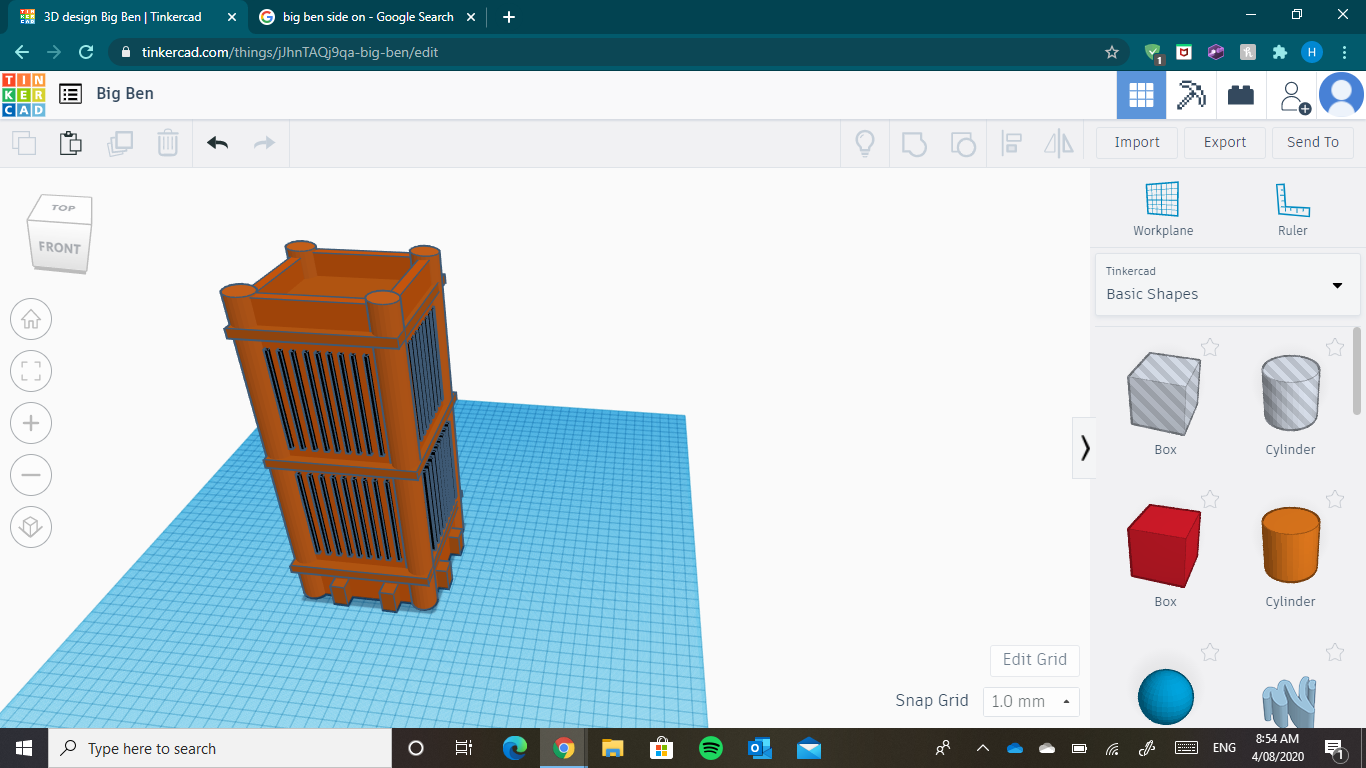1366x768 pixels.
Task: Click the browser back arrow
Action: click(22, 52)
